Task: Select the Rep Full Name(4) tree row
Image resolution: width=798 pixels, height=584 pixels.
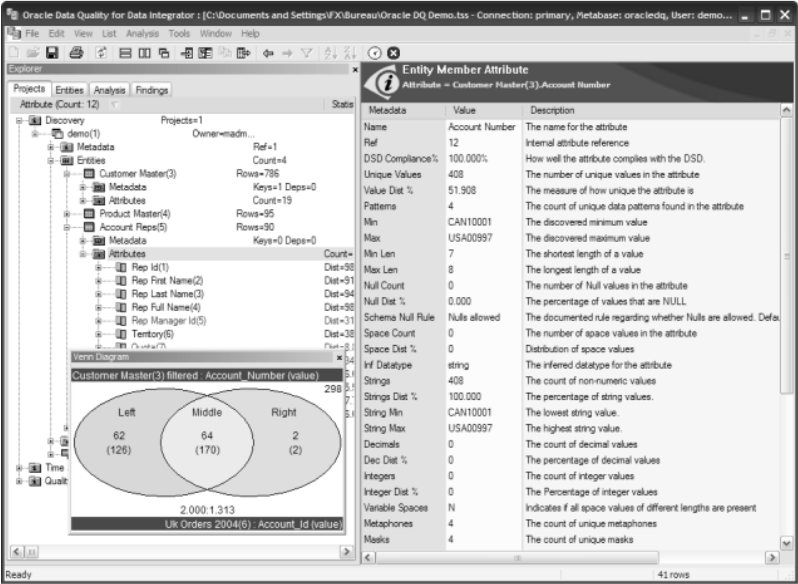Action: [166, 308]
